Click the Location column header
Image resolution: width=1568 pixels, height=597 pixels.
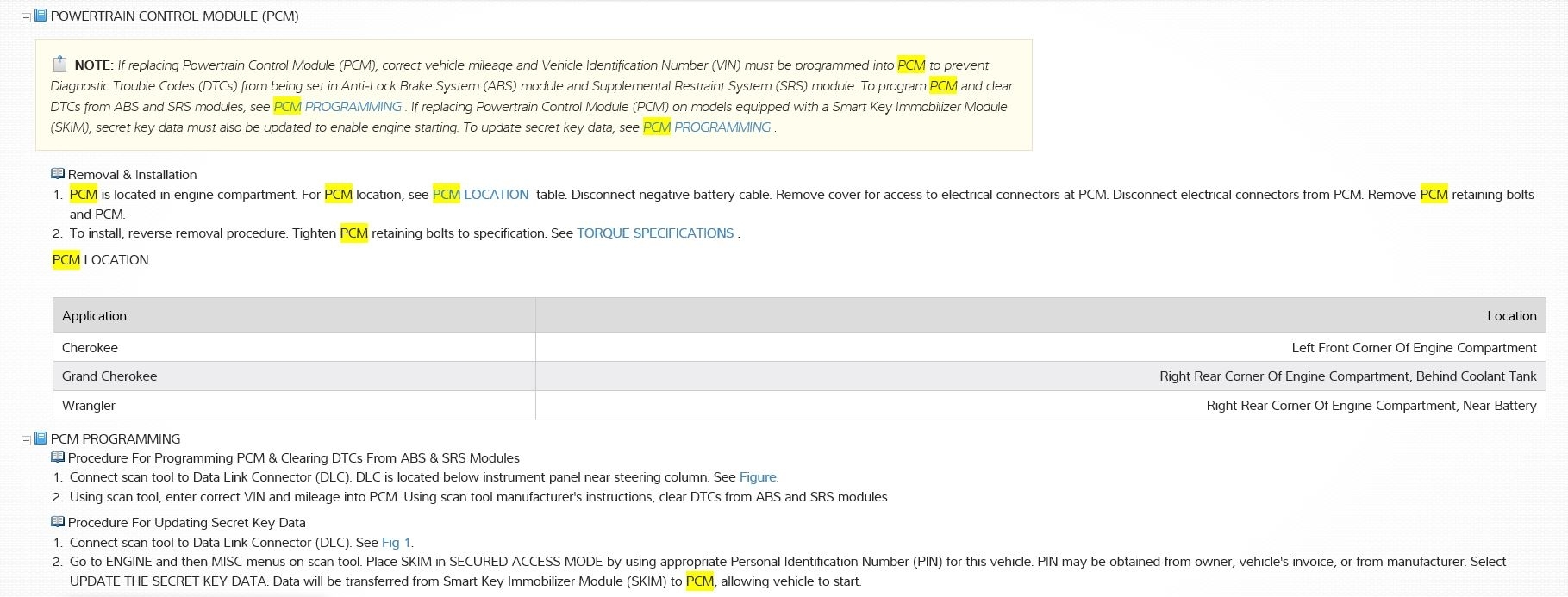click(1040, 316)
